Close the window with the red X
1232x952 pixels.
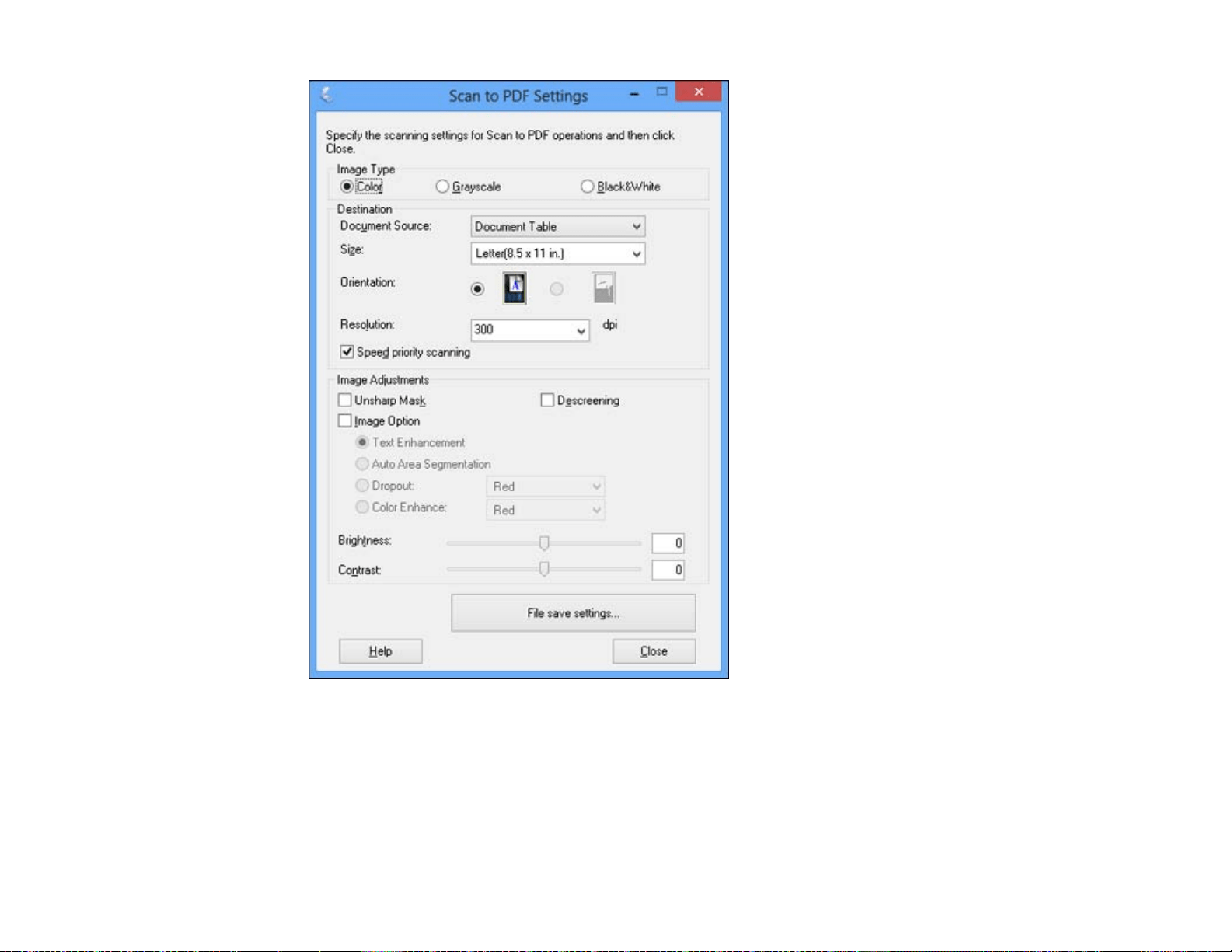pos(699,92)
